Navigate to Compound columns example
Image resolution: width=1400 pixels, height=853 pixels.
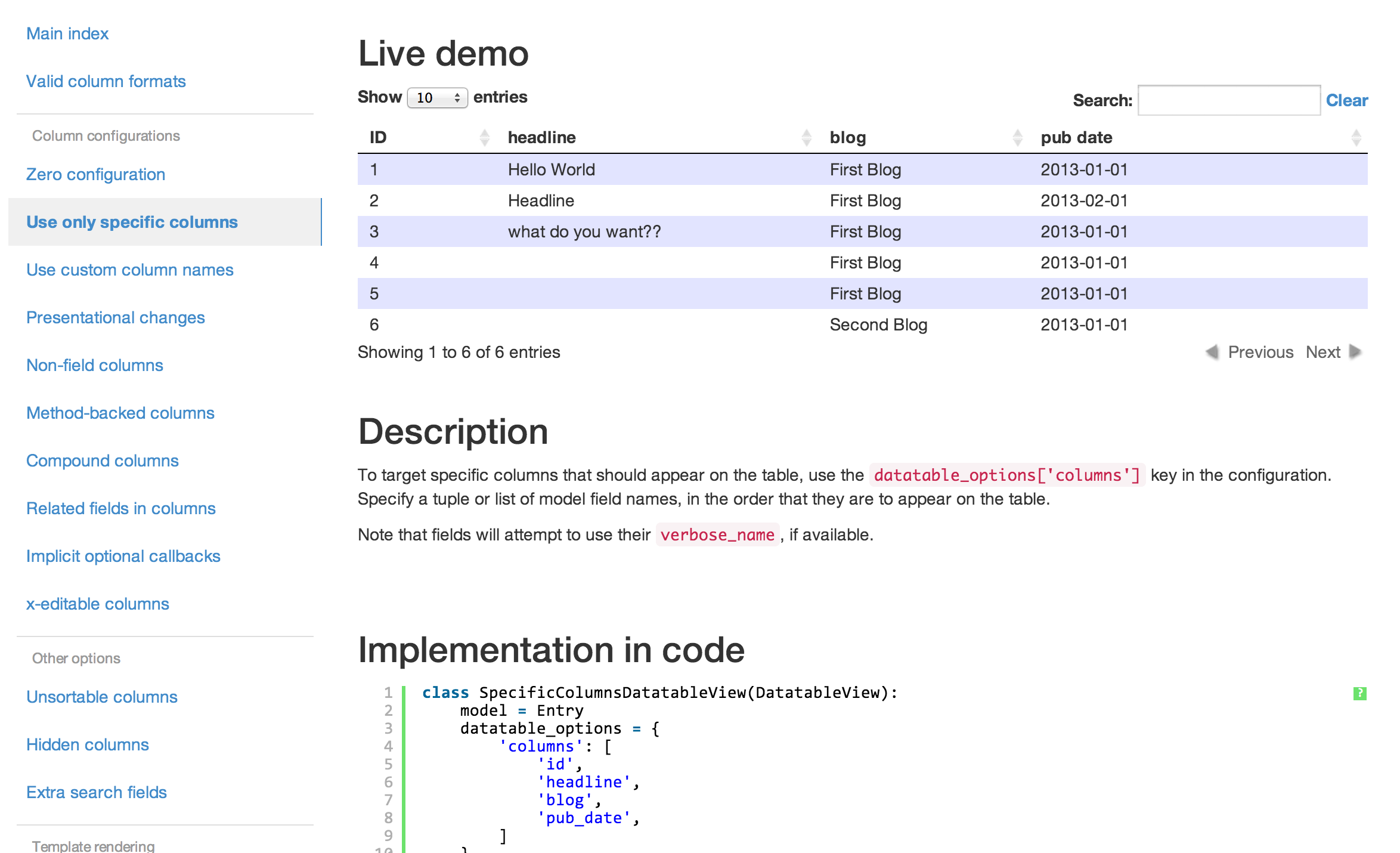(x=102, y=461)
